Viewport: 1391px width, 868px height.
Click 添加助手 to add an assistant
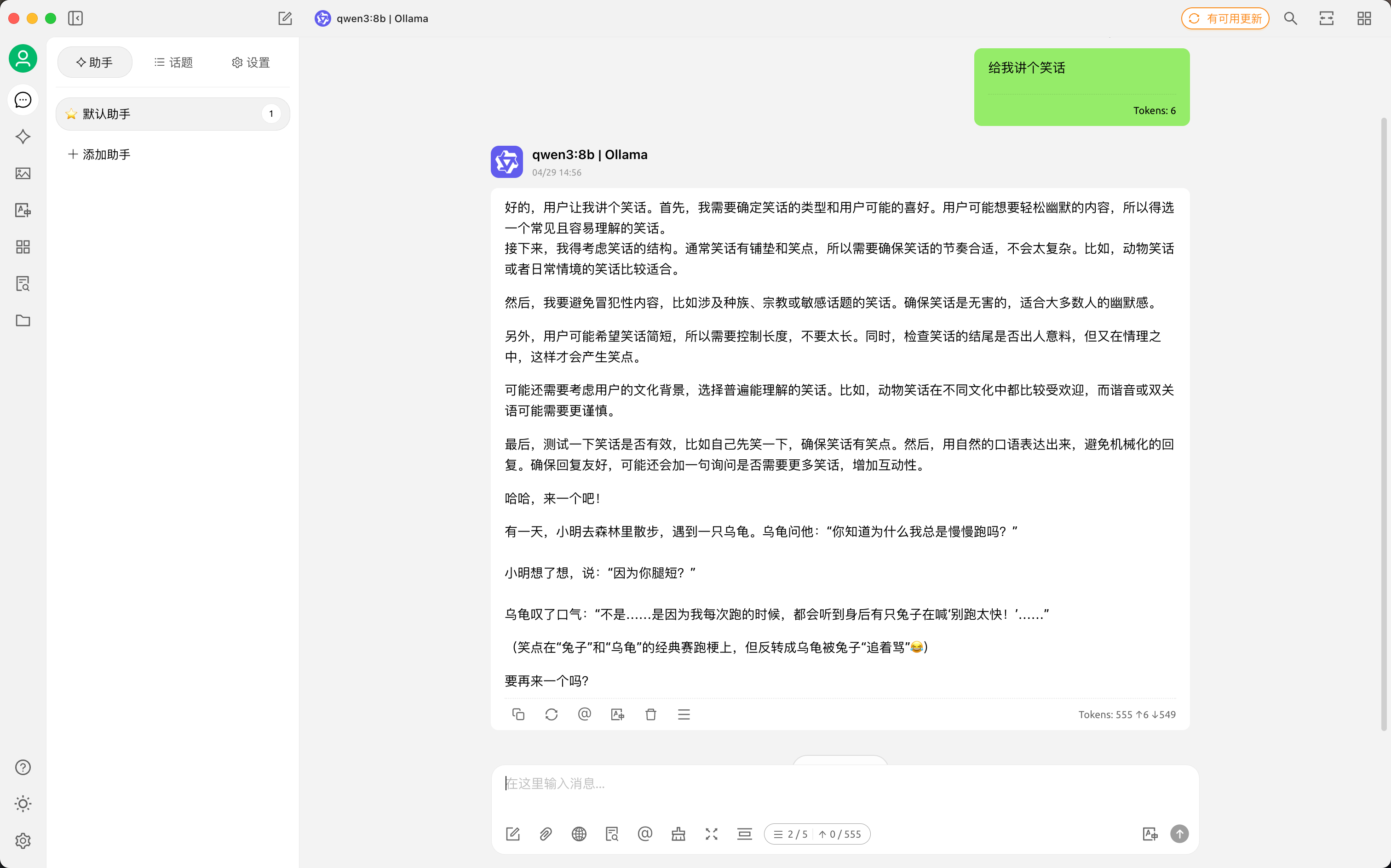click(99, 154)
